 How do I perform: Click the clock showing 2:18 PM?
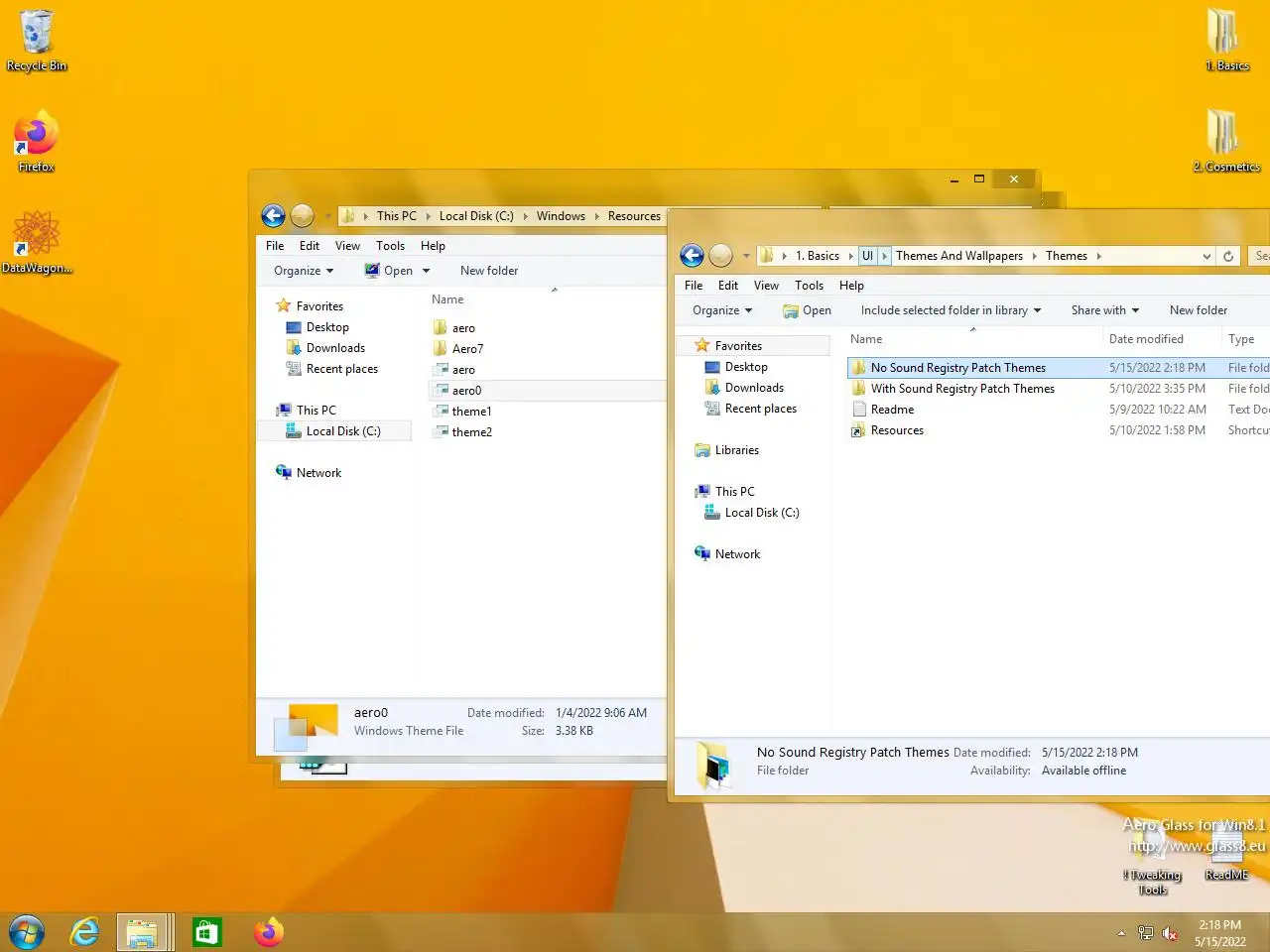pyautogui.click(x=1219, y=933)
